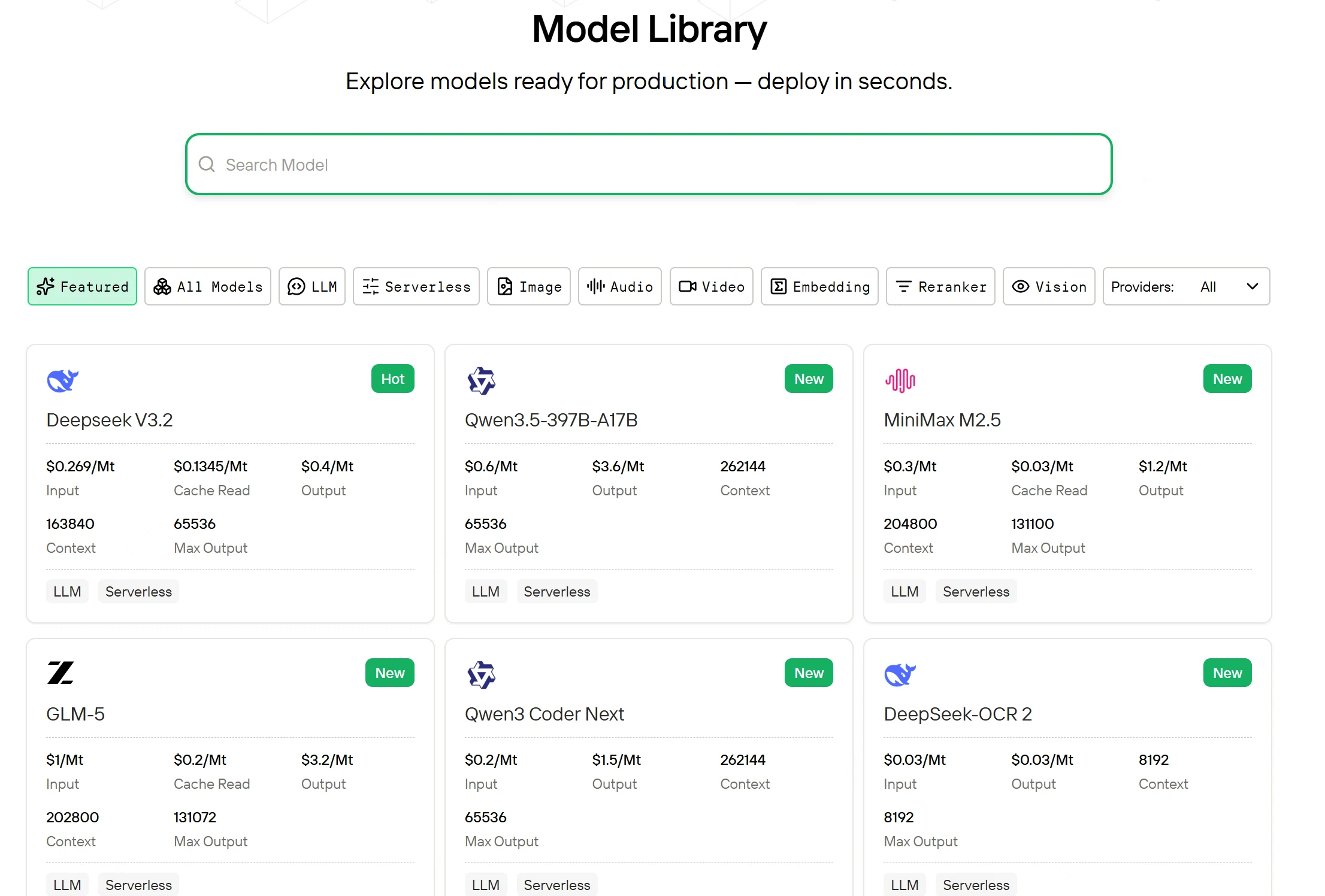Click the New badge on Qwen3 Coder Next

click(809, 673)
